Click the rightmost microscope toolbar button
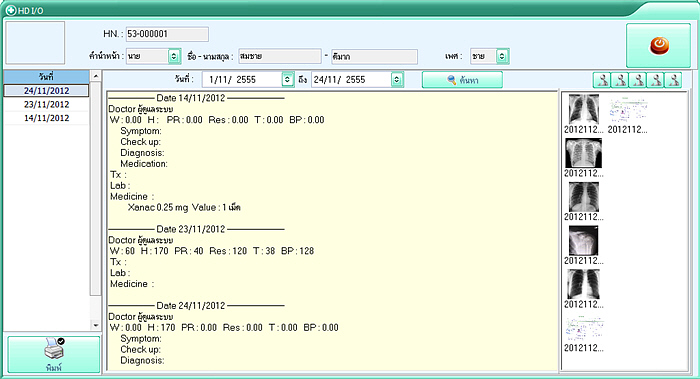 (673, 80)
